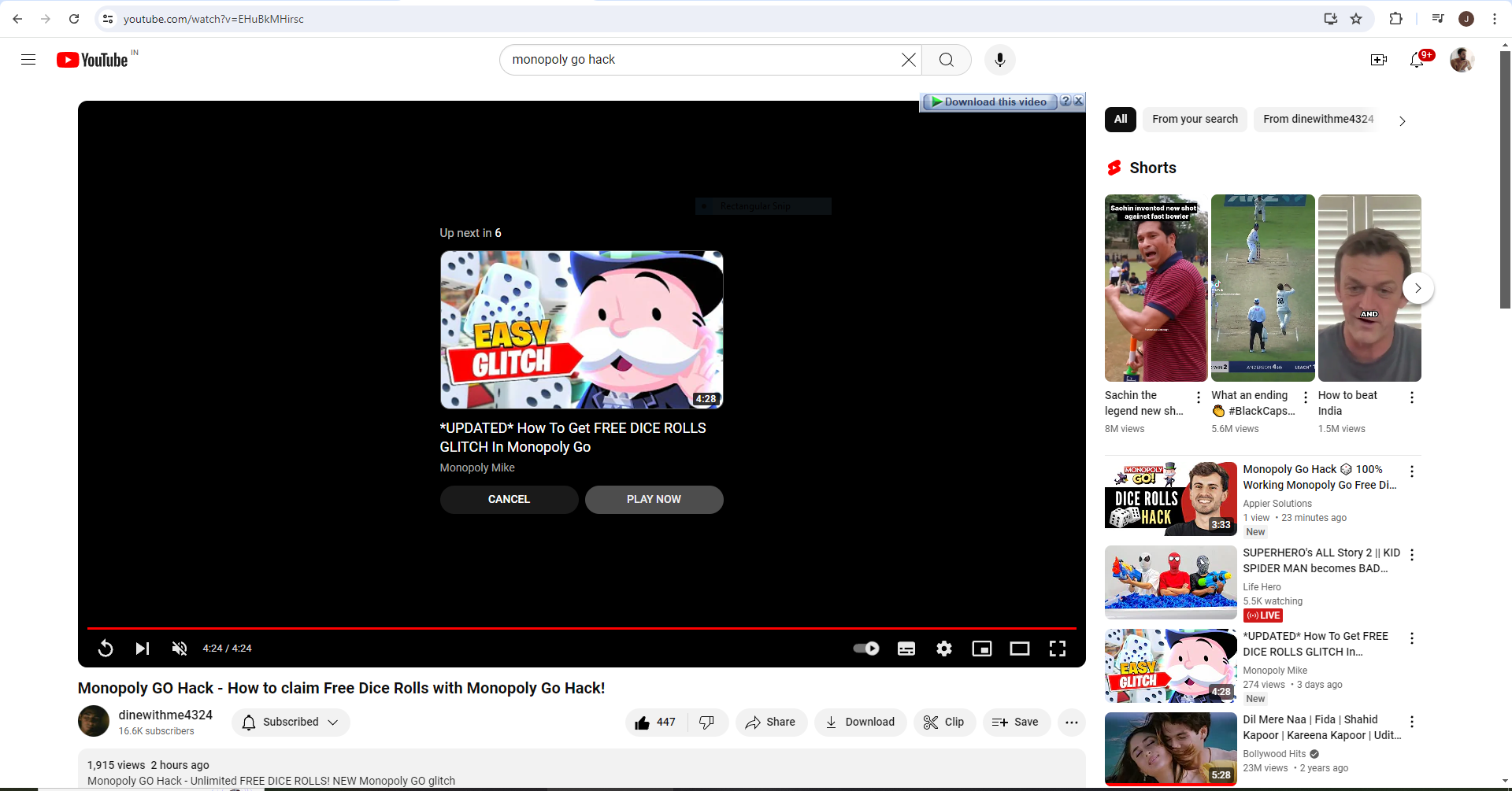Viewport: 1512px width, 791px height.
Task: Open the notifications bell
Action: coord(1417,60)
